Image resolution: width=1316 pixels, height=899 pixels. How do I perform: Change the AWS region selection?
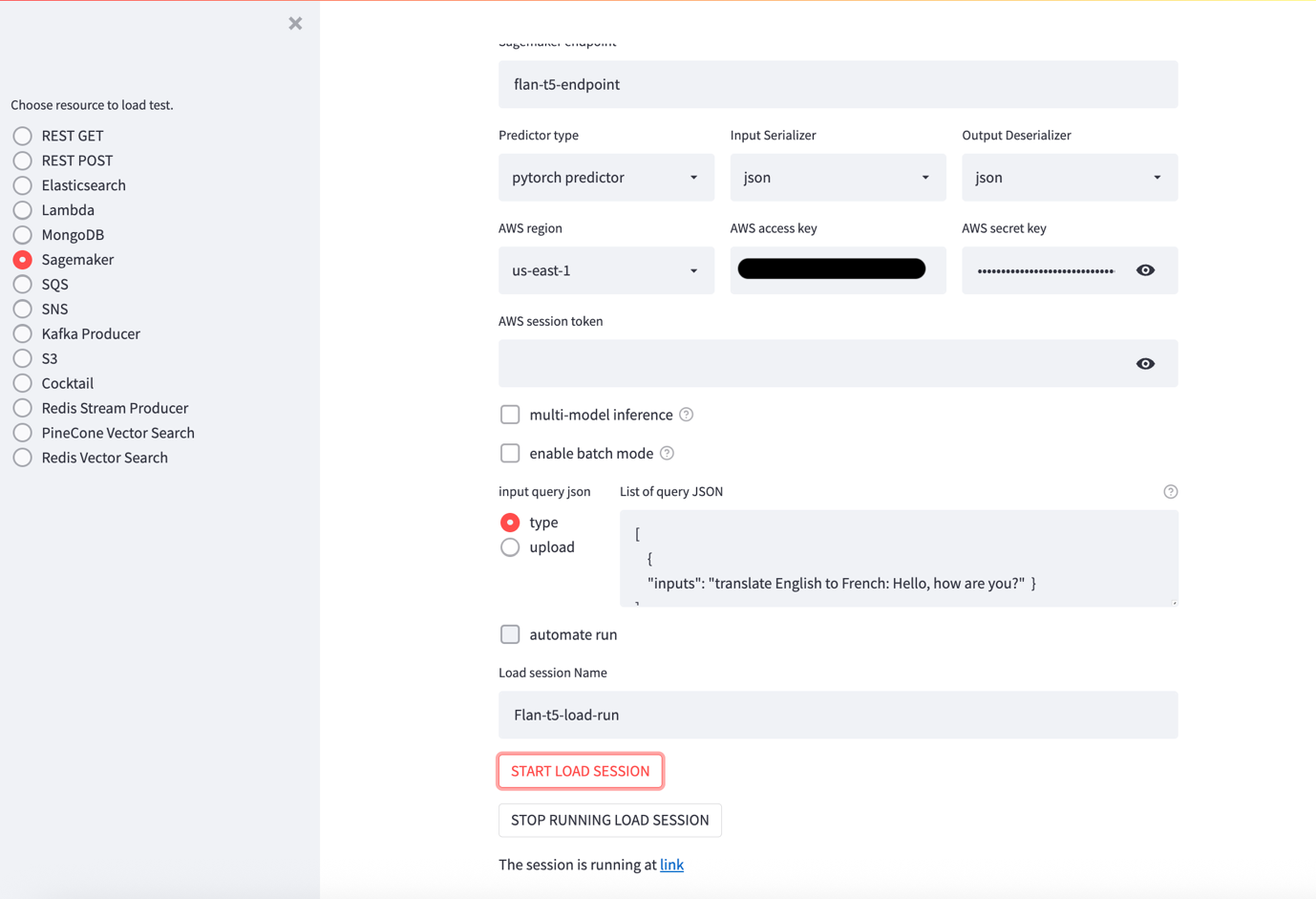[605, 270]
